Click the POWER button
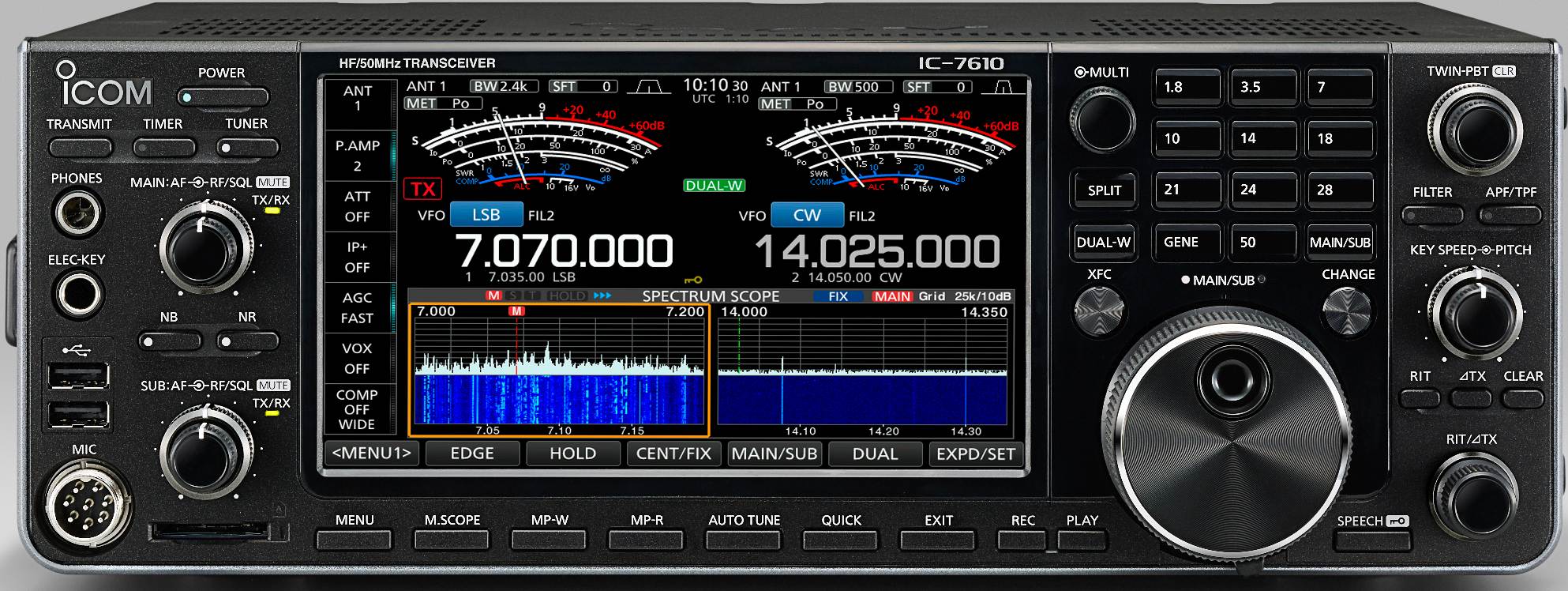 click(x=223, y=98)
